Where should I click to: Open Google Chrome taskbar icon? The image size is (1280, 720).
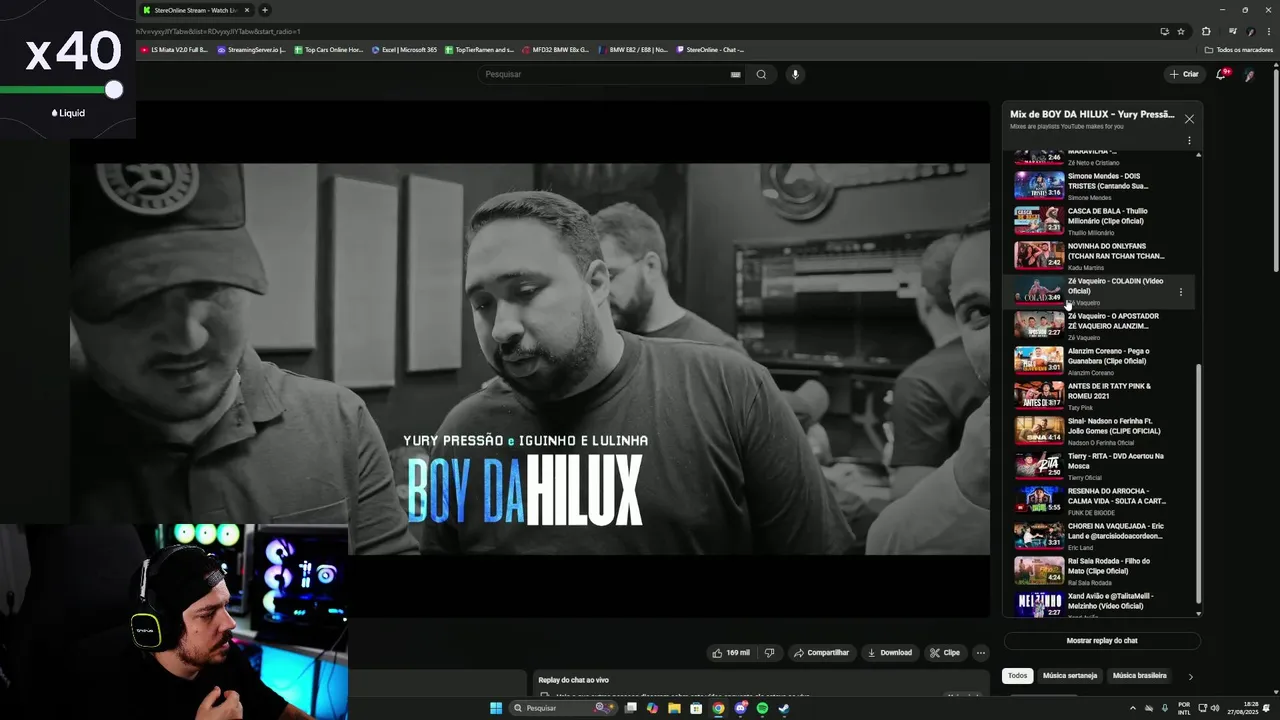[x=718, y=708]
